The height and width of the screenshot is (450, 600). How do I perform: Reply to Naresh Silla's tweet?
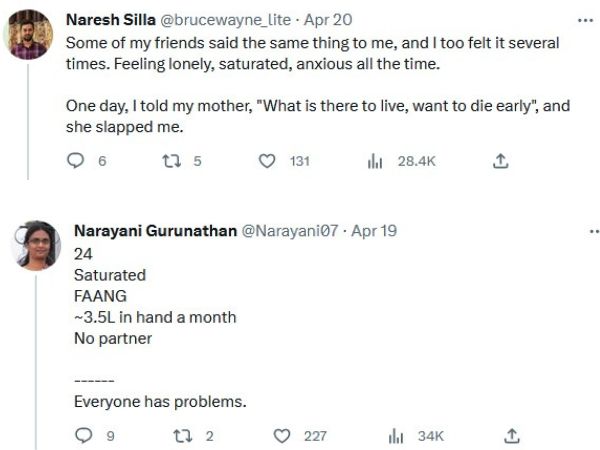pyautogui.click(x=75, y=160)
